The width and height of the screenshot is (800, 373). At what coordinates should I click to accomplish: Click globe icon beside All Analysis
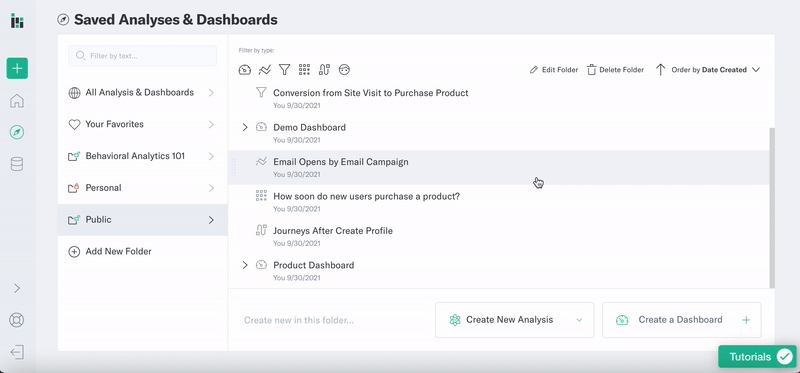(74, 93)
